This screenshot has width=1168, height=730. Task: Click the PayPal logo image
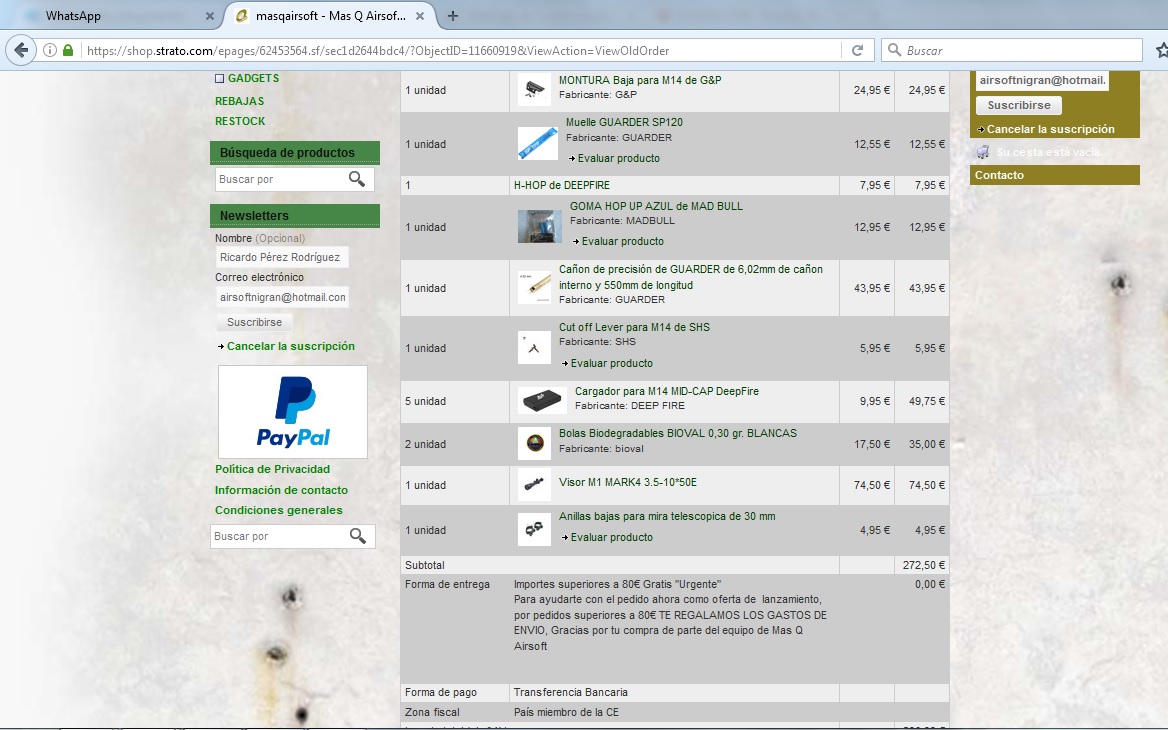click(x=293, y=412)
